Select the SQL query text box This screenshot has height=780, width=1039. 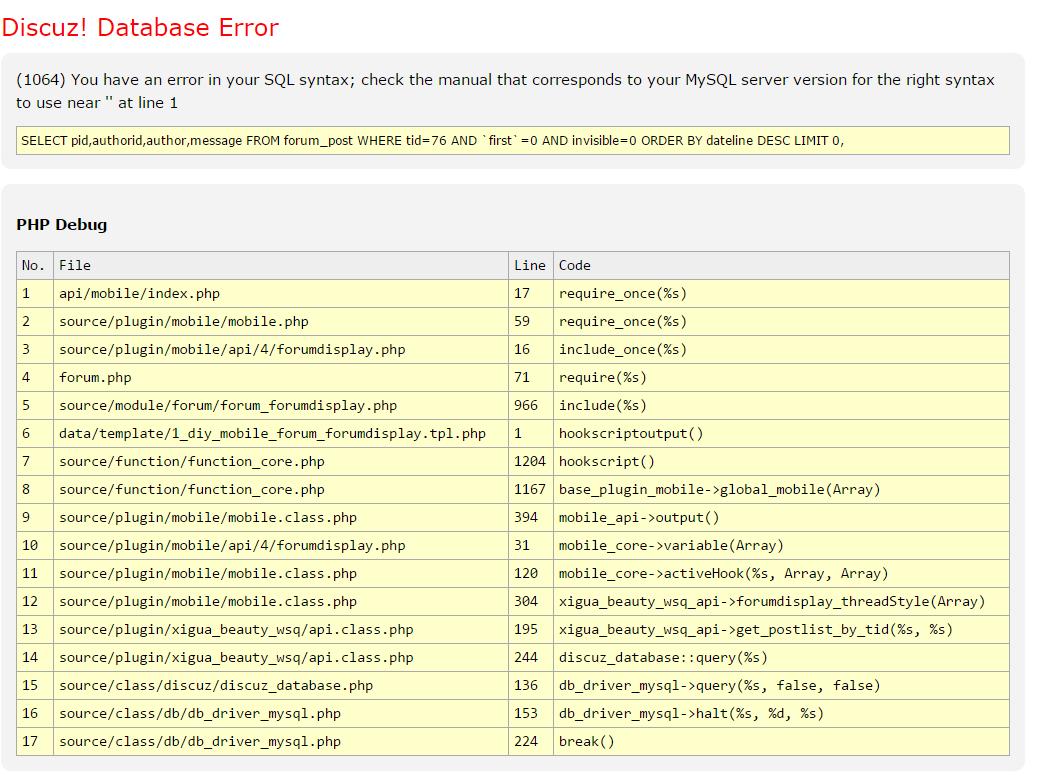click(513, 140)
